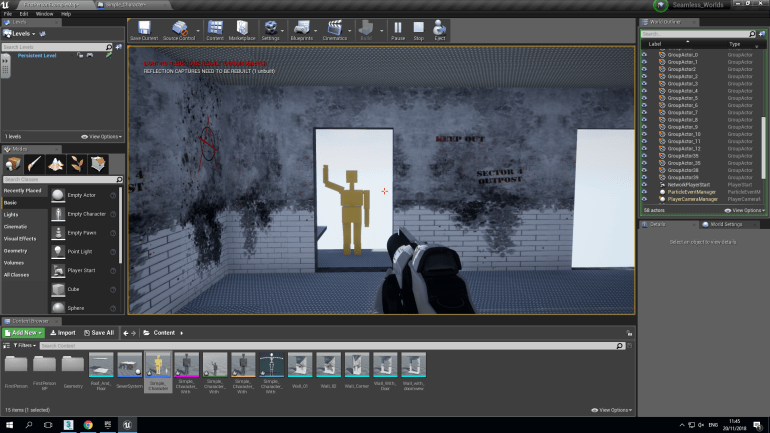Open Source Control from the toolbar
Viewport: 770px width, 433px height.
coord(179,30)
